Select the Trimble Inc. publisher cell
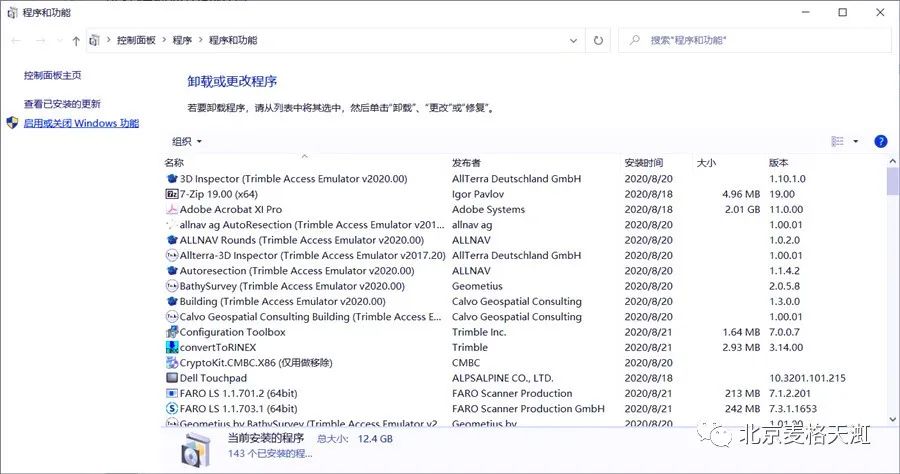Image resolution: width=900 pixels, height=474 pixels. 479,332
